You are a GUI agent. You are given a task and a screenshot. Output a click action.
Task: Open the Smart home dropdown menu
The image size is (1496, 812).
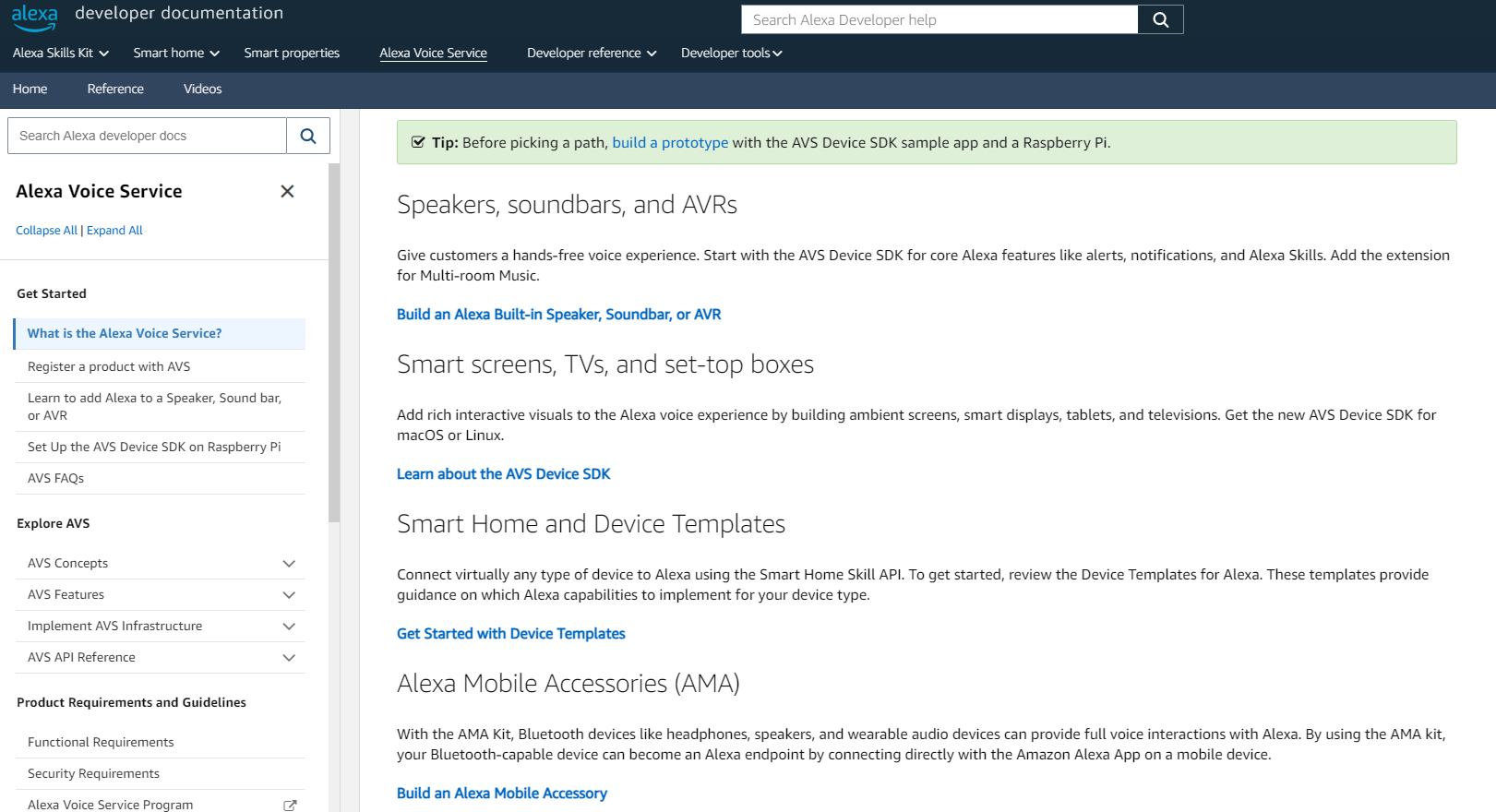click(175, 54)
